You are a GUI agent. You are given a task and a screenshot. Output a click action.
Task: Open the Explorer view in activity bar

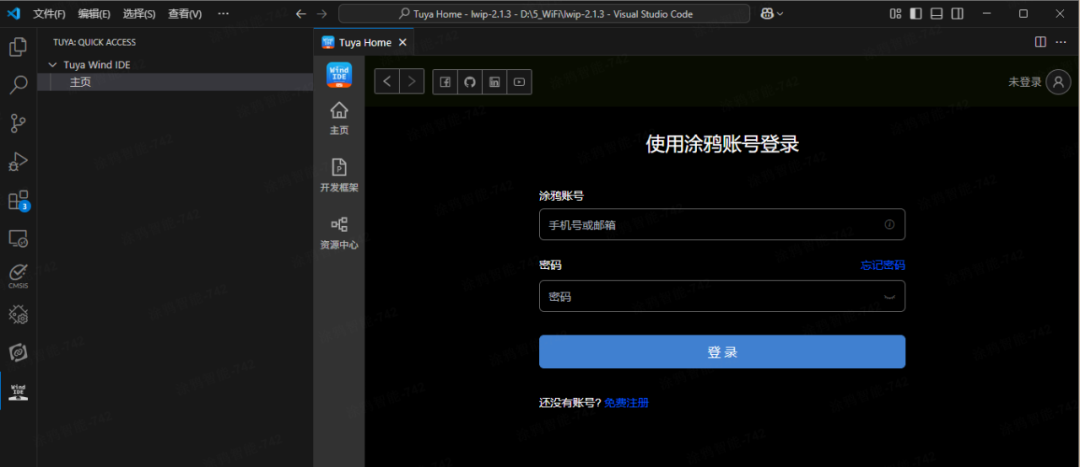pos(18,47)
